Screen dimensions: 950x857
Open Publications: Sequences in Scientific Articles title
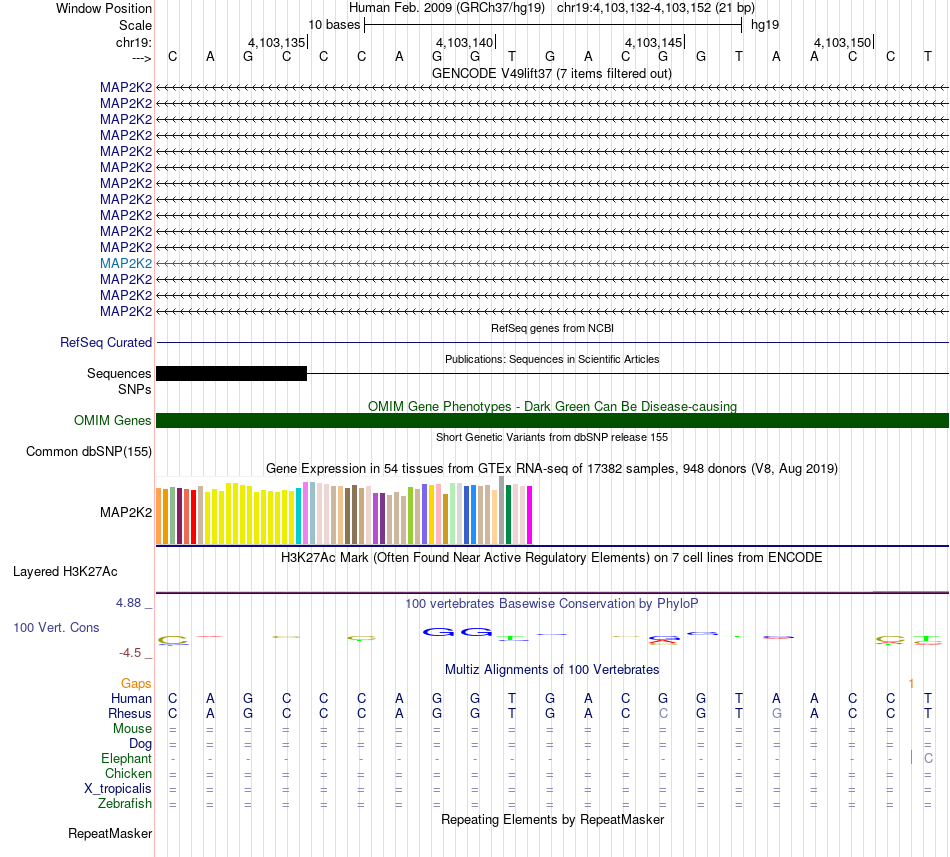click(552, 359)
